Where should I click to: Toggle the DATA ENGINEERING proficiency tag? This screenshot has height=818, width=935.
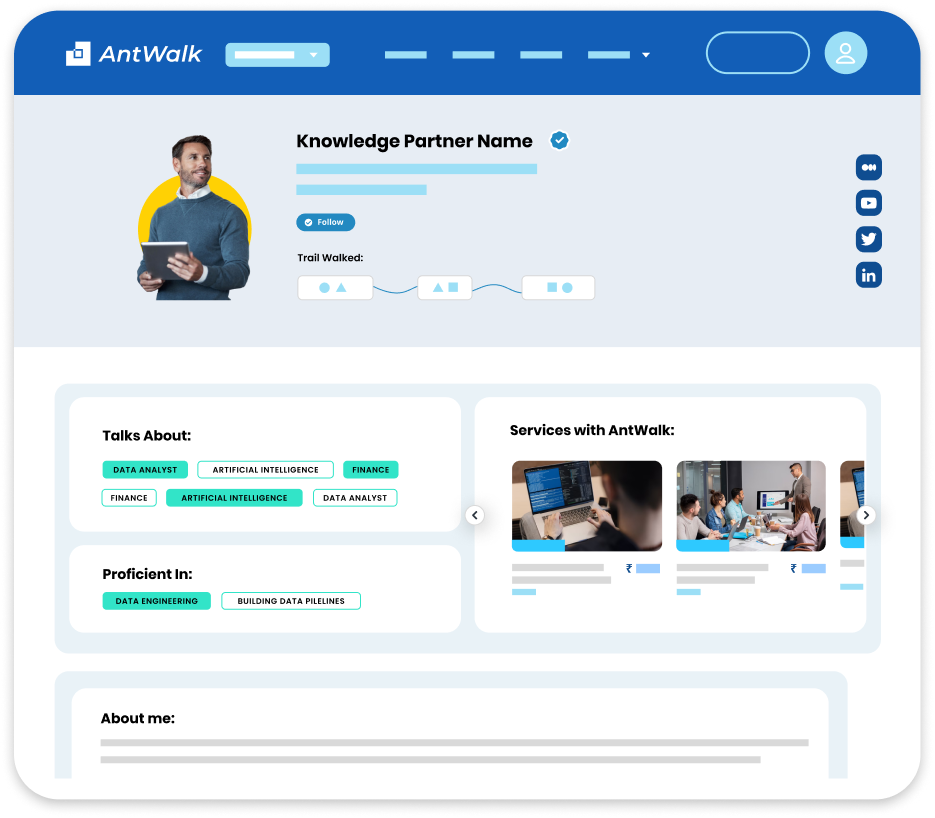point(156,601)
